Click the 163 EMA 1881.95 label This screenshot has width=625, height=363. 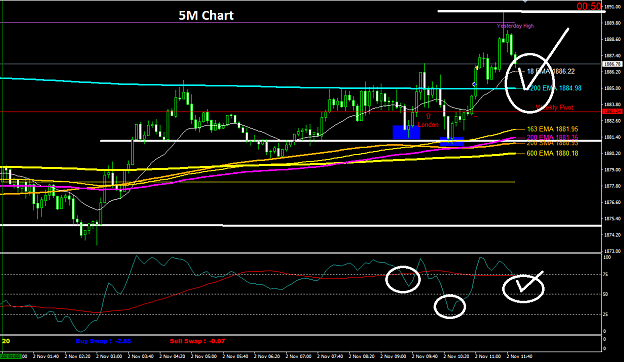tap(552, 129)
